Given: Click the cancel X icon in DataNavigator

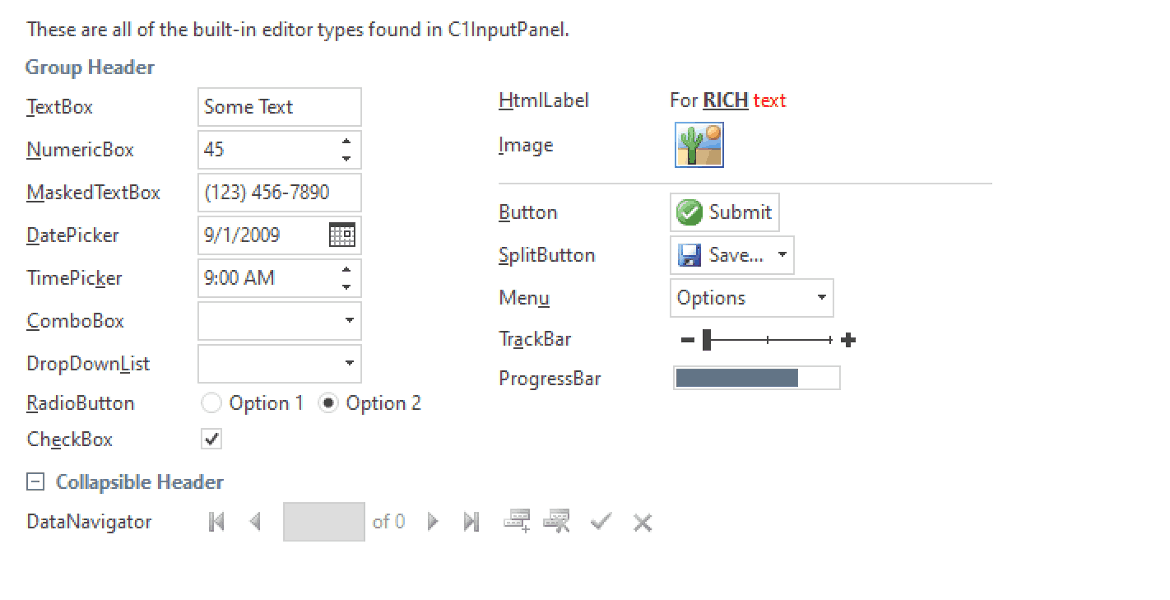Looking at the screenshot, I should 641,521.
